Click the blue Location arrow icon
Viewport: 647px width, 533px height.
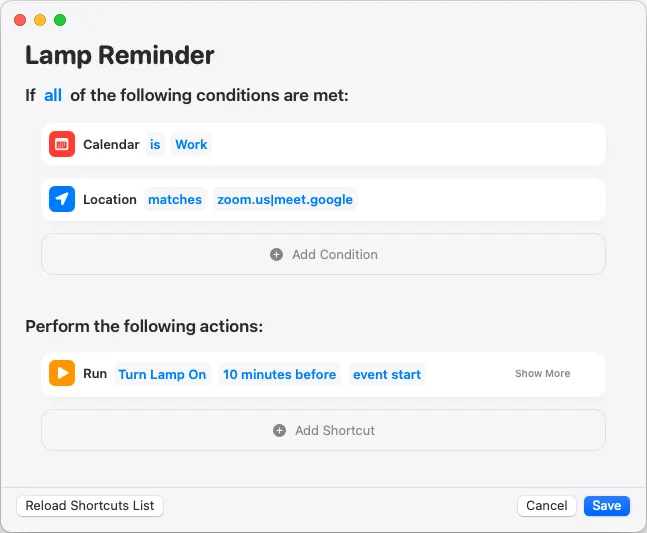tap(62, 199)
